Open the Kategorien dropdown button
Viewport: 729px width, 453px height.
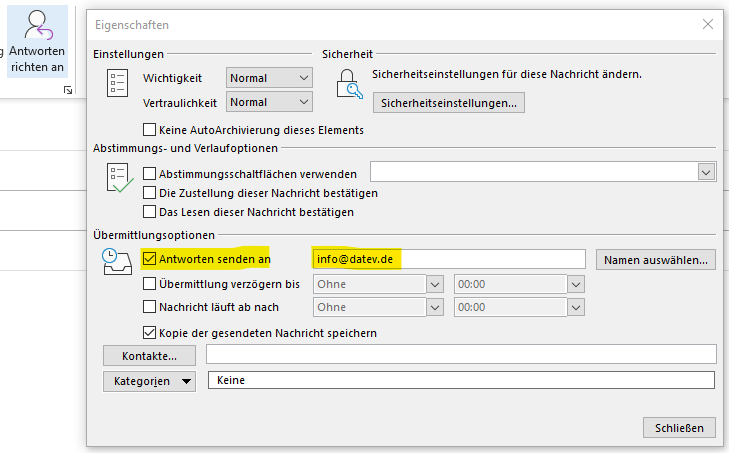tap(149, 381)
